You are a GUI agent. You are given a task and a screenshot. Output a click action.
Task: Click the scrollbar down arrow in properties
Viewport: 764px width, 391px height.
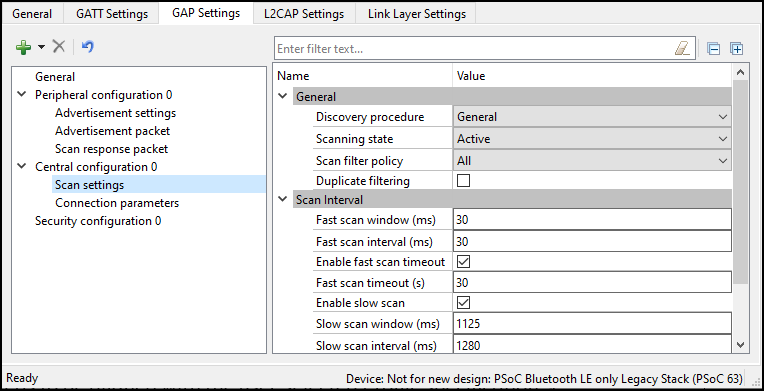[x=741, y=345]
